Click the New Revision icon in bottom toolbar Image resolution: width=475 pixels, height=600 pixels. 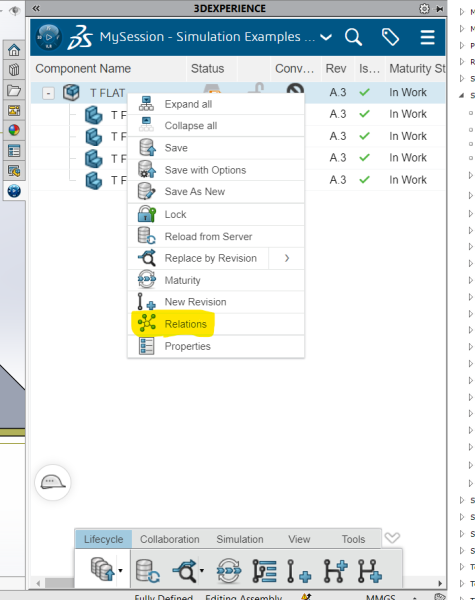click(x=299, y=571)
